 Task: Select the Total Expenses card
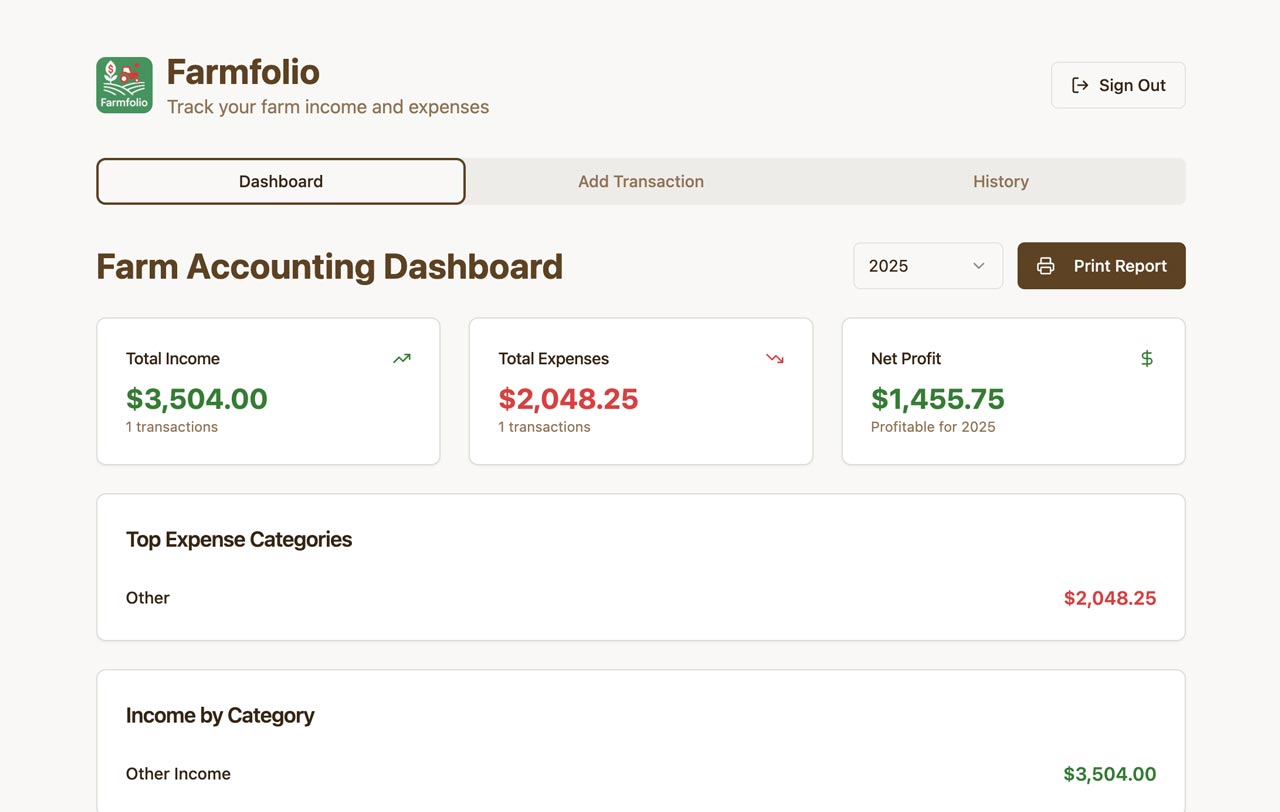coord(641,392)
